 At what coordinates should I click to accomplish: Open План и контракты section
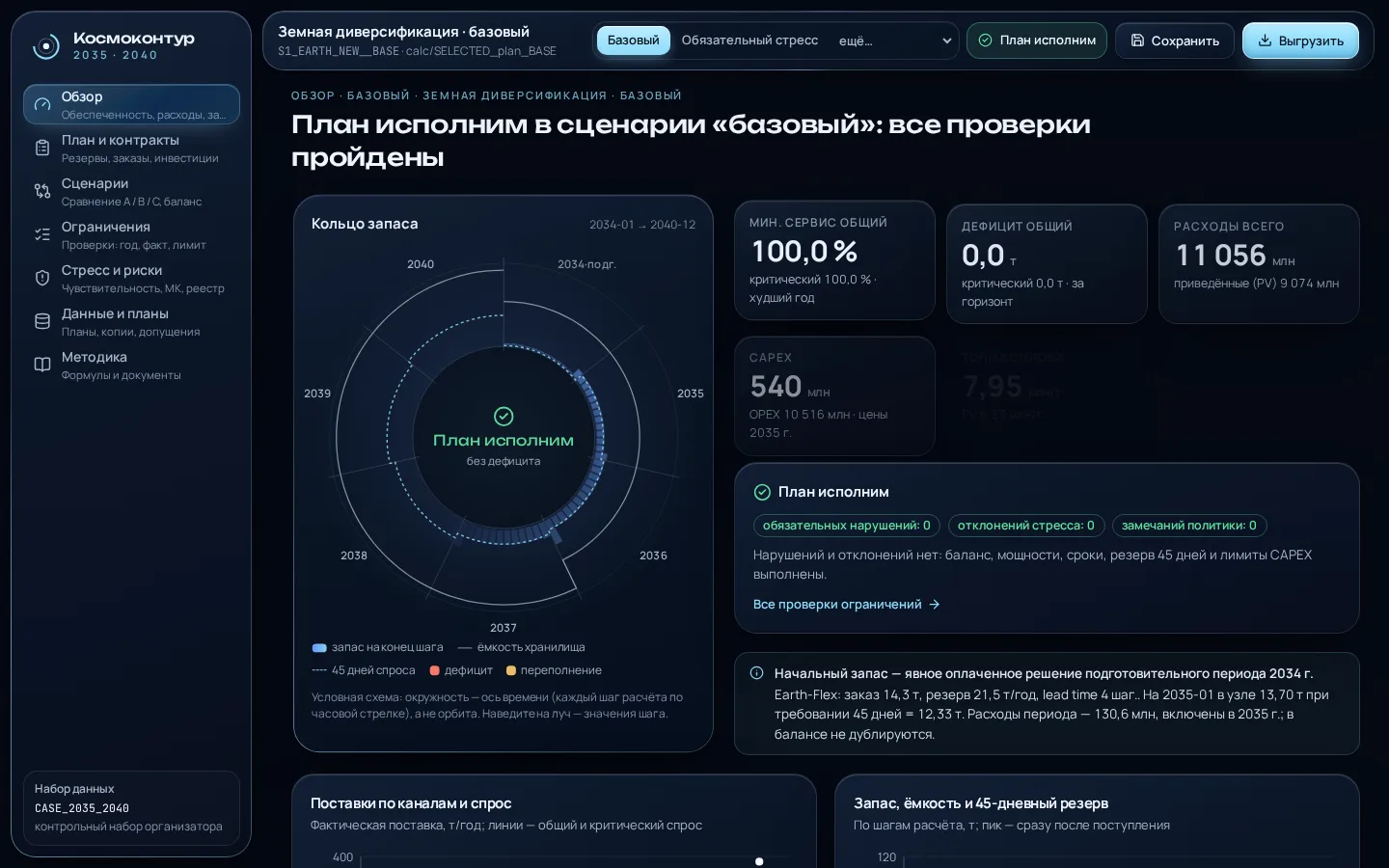[x=131, y=148]
